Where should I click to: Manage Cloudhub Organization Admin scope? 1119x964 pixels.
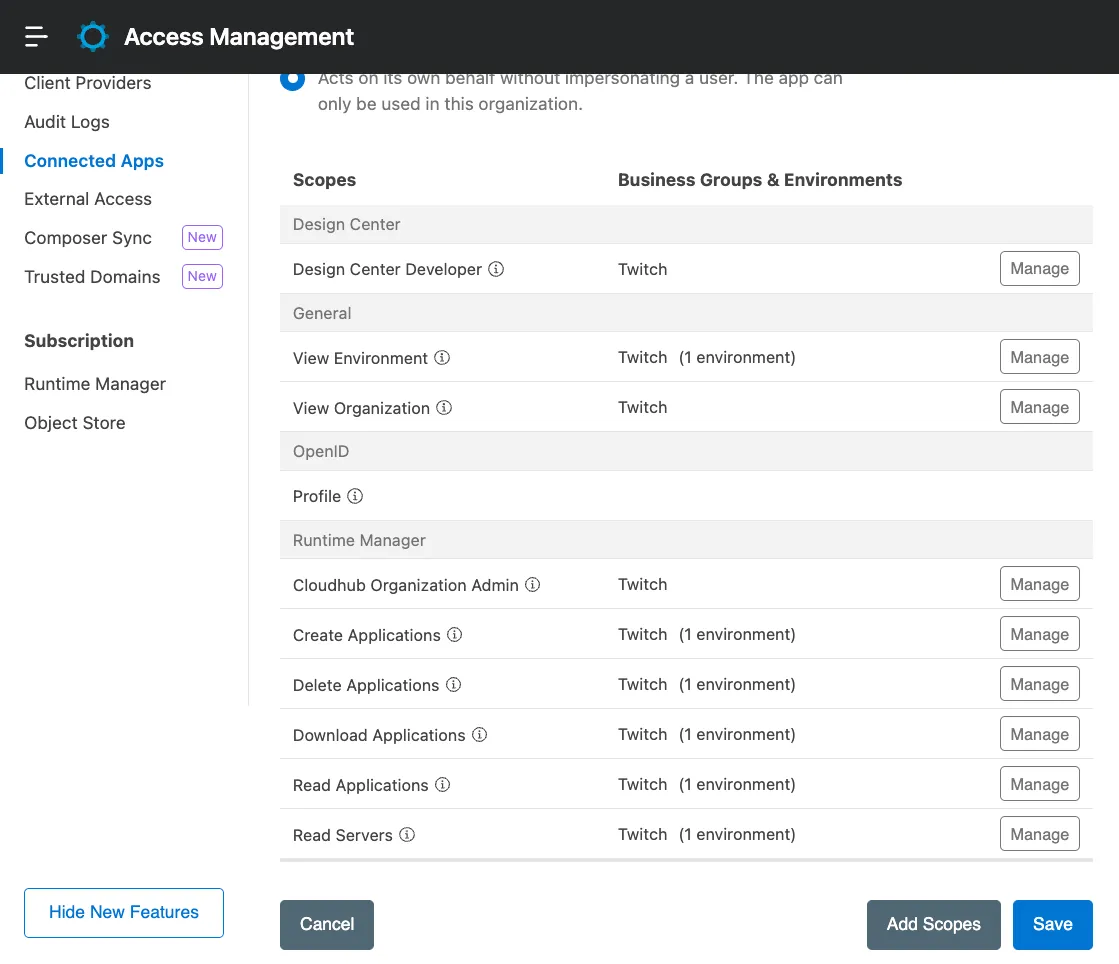coord(1039,584)
